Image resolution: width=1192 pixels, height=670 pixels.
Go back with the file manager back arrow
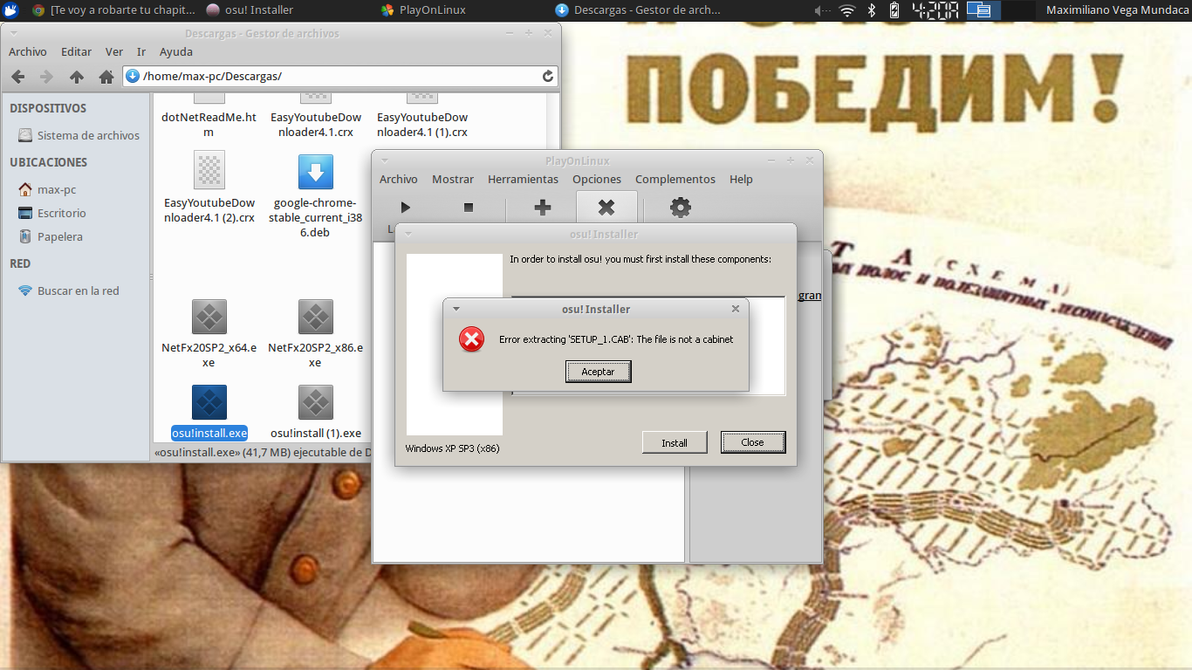(18, 76)
